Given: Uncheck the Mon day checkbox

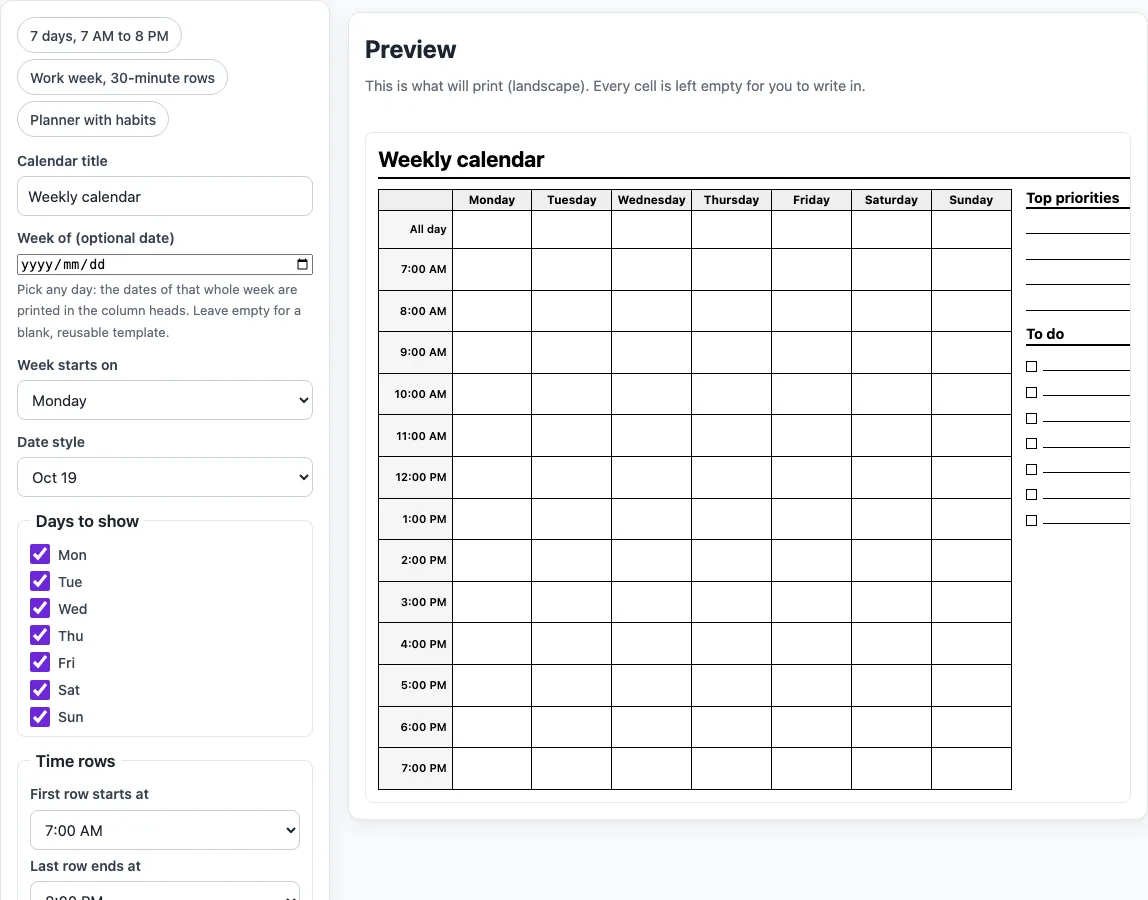Looking at the screenshot, I should pyautogui.click(x=40, y=554).
